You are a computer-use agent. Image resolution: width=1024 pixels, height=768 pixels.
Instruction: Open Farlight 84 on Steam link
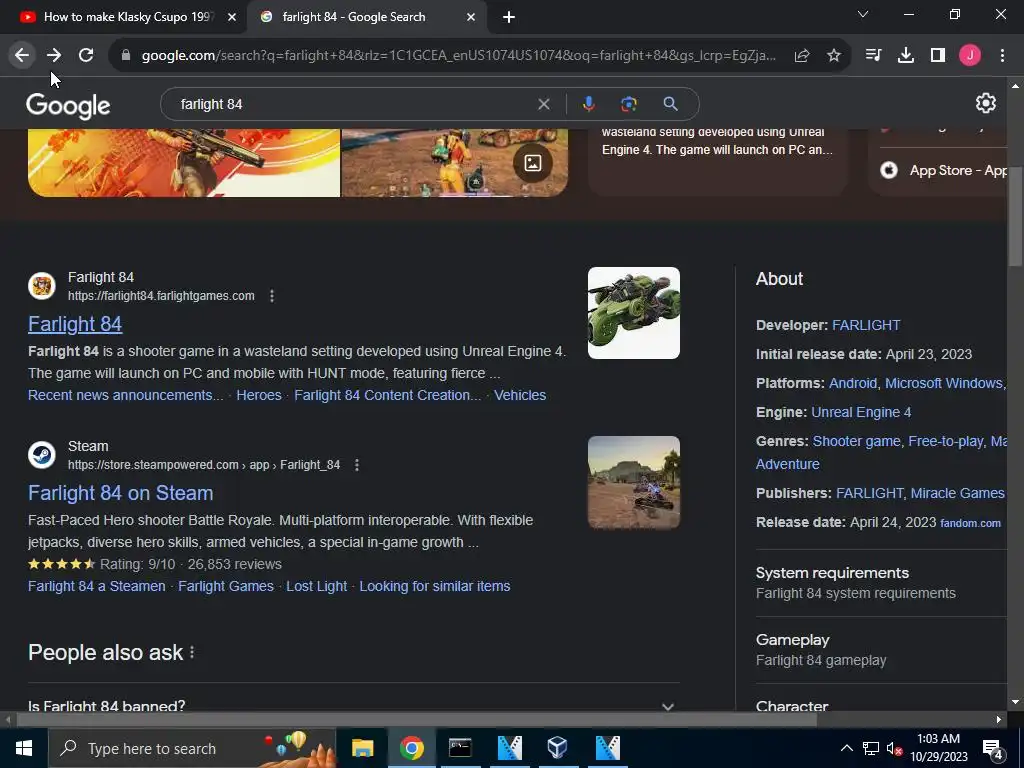point(121,493)
